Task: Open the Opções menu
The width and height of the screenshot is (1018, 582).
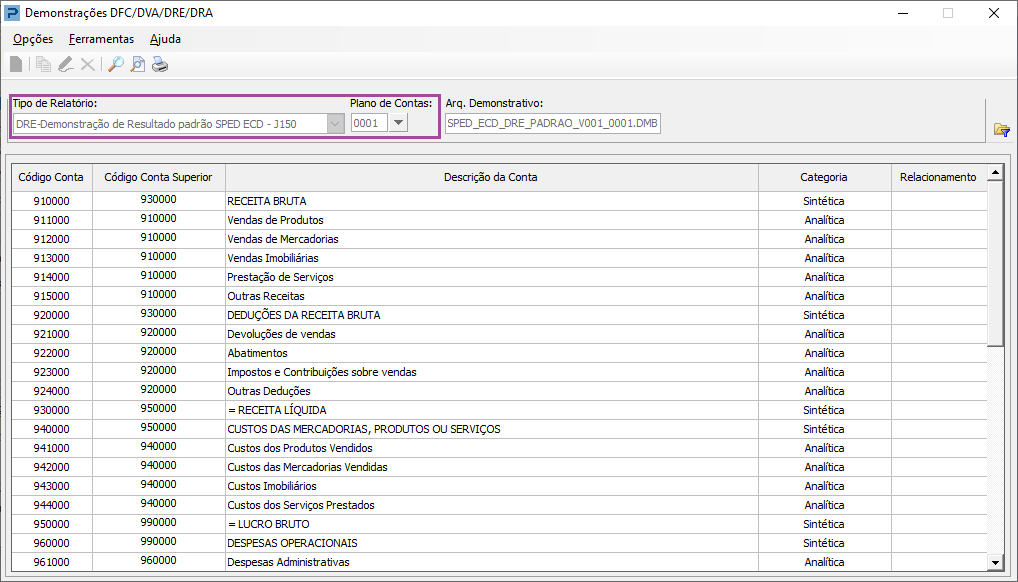Action: pyautogui.click(x=32, y=39)
